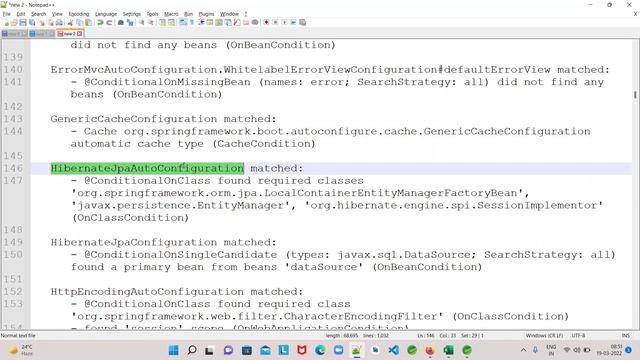This screenshot has width=640, height=360.
Task: Toggle synchronize horizontal scrolling icon
Action: [x=171, y=22]
